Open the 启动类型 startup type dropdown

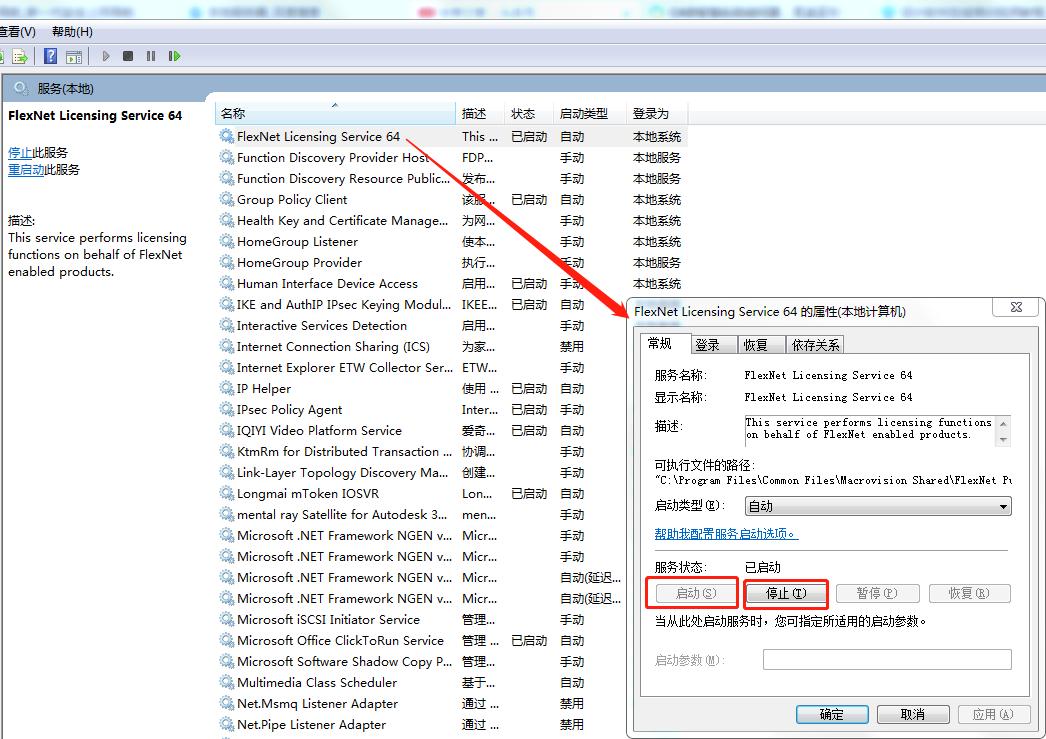(x=878, y=507)
